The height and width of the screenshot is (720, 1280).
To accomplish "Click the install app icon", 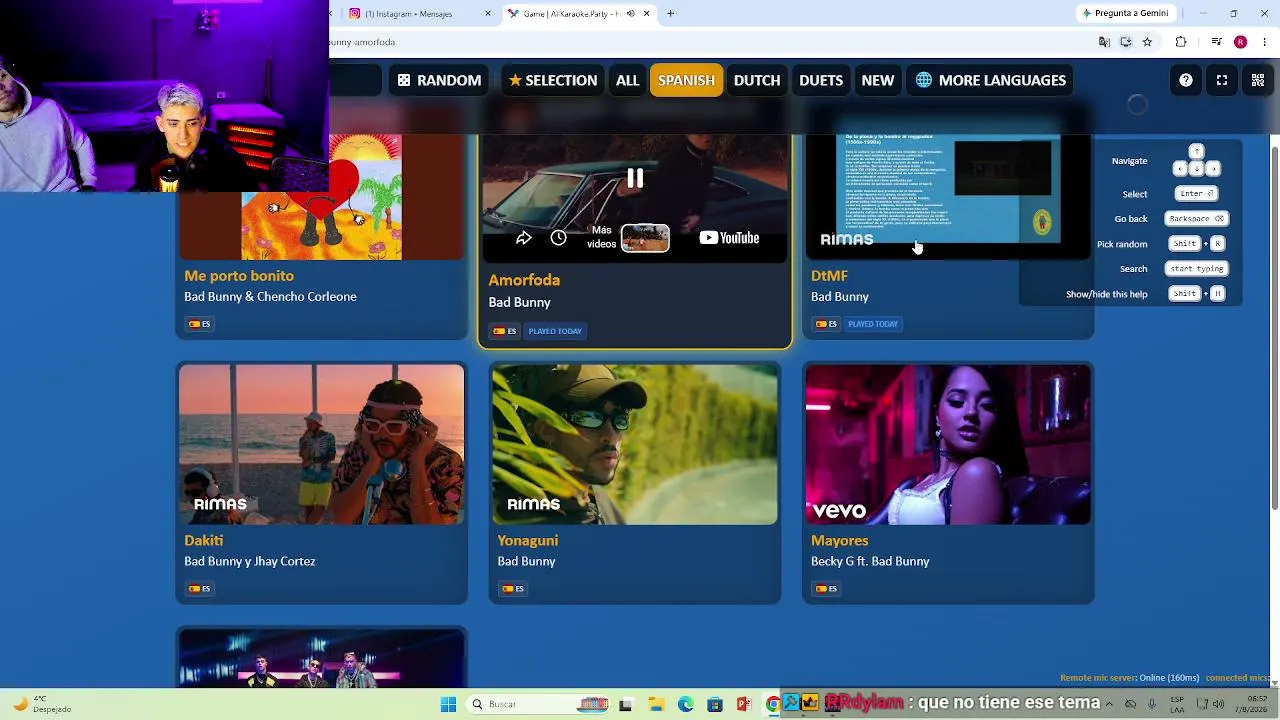I will [x=1126, y=42].
